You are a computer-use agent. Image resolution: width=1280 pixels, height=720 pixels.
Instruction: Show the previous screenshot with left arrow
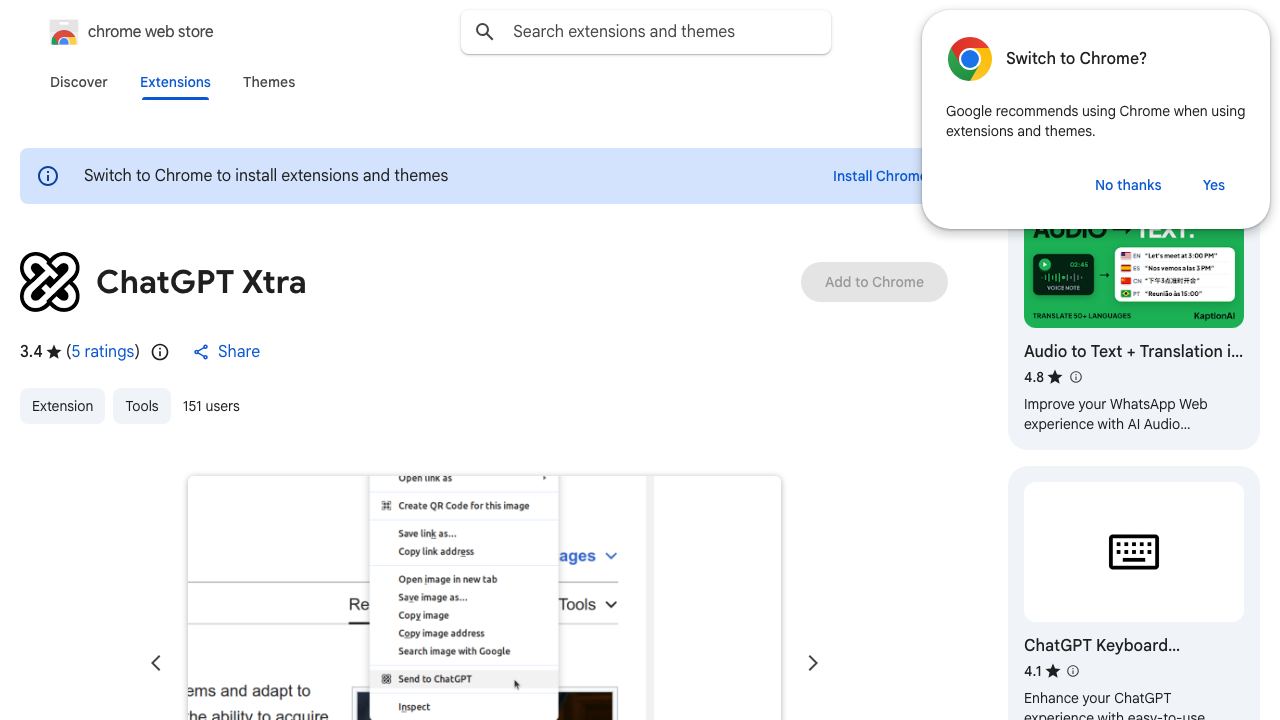[x=156, y=663]
